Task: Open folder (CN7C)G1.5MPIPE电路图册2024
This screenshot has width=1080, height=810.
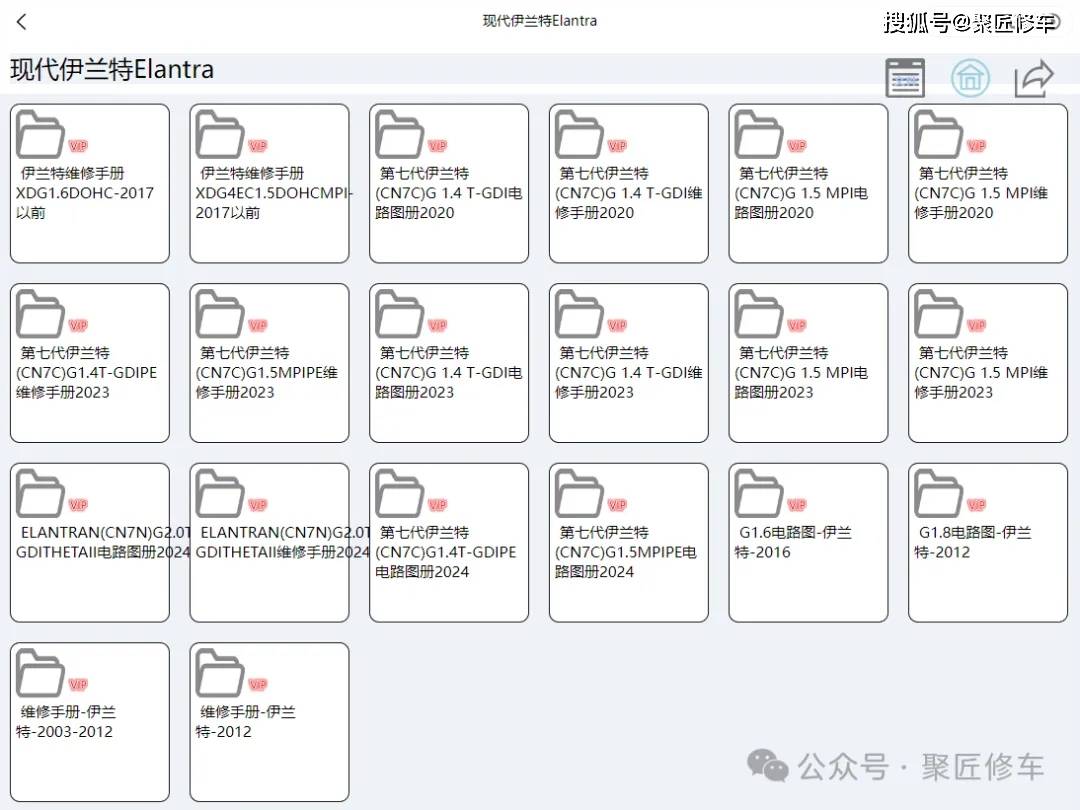Action: point(629,543)
